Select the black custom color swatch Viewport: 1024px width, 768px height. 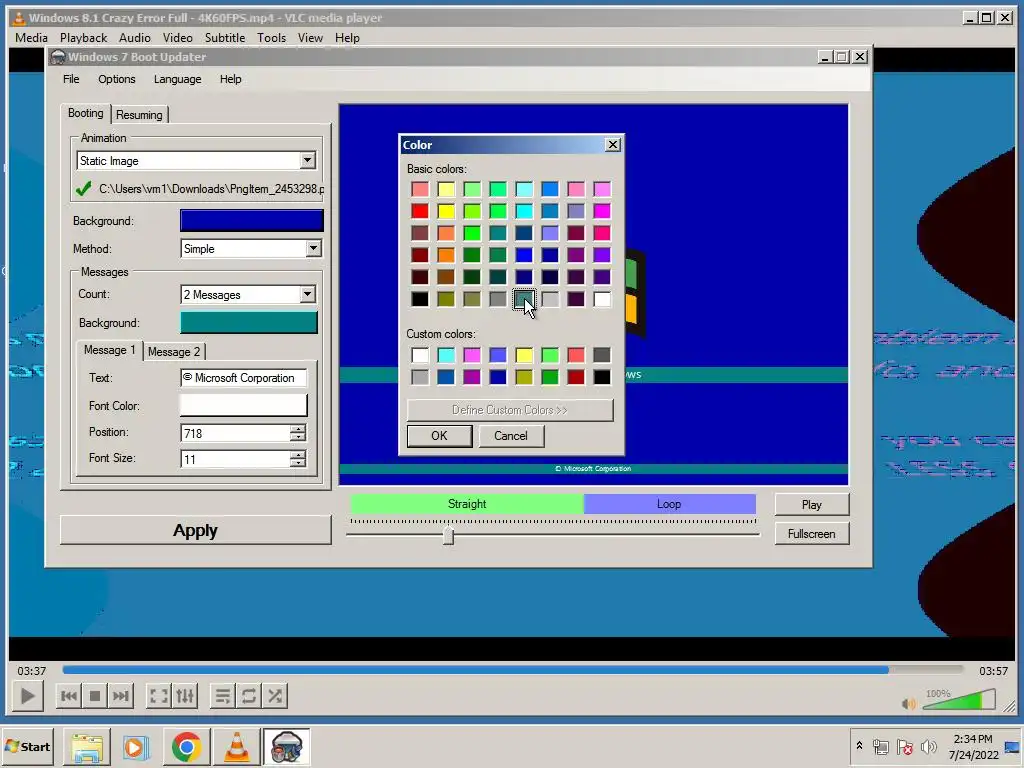point(602,377)
